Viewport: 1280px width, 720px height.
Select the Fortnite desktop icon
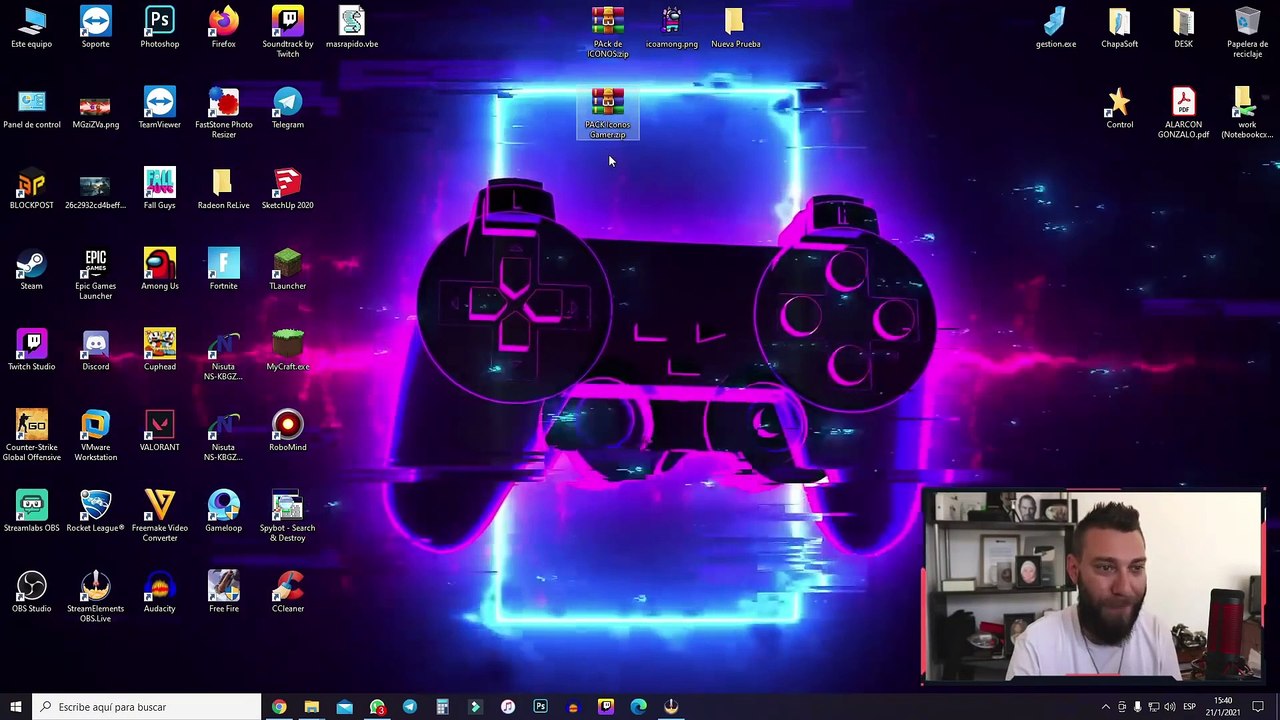pyautogui.click(x=224, y=270)
